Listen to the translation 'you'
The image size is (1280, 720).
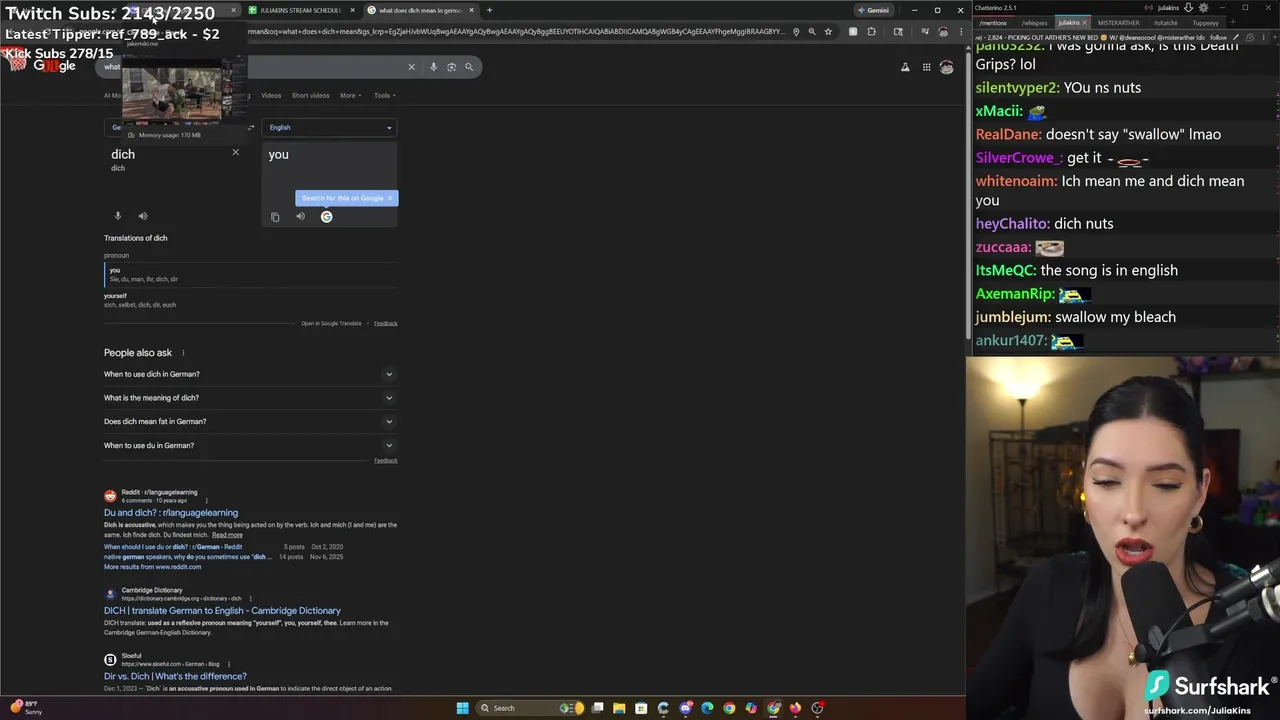(x=300, y=216)
